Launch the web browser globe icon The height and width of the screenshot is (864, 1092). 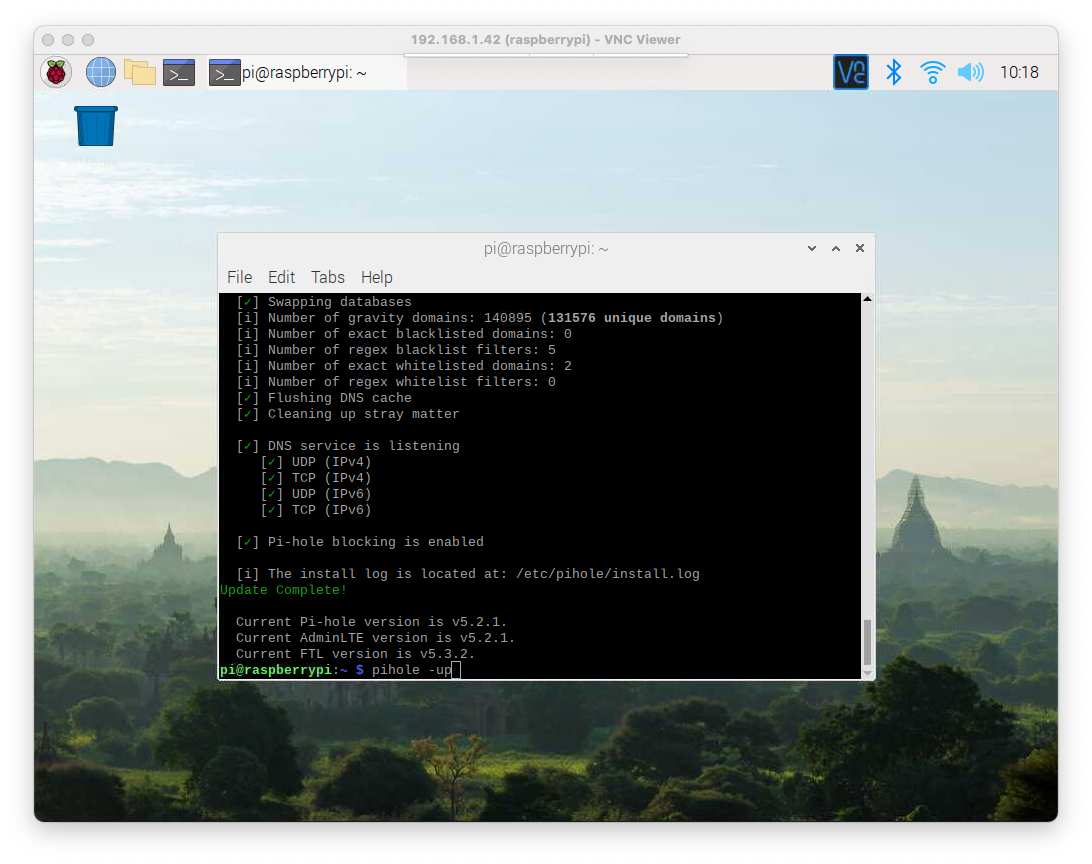(101, 72)
